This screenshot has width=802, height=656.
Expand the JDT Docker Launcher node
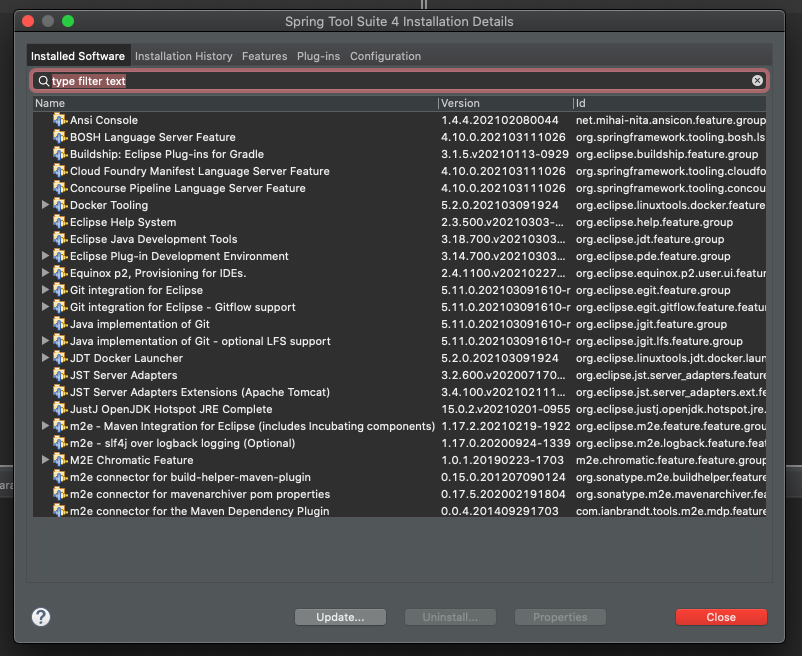pos(45,358)
